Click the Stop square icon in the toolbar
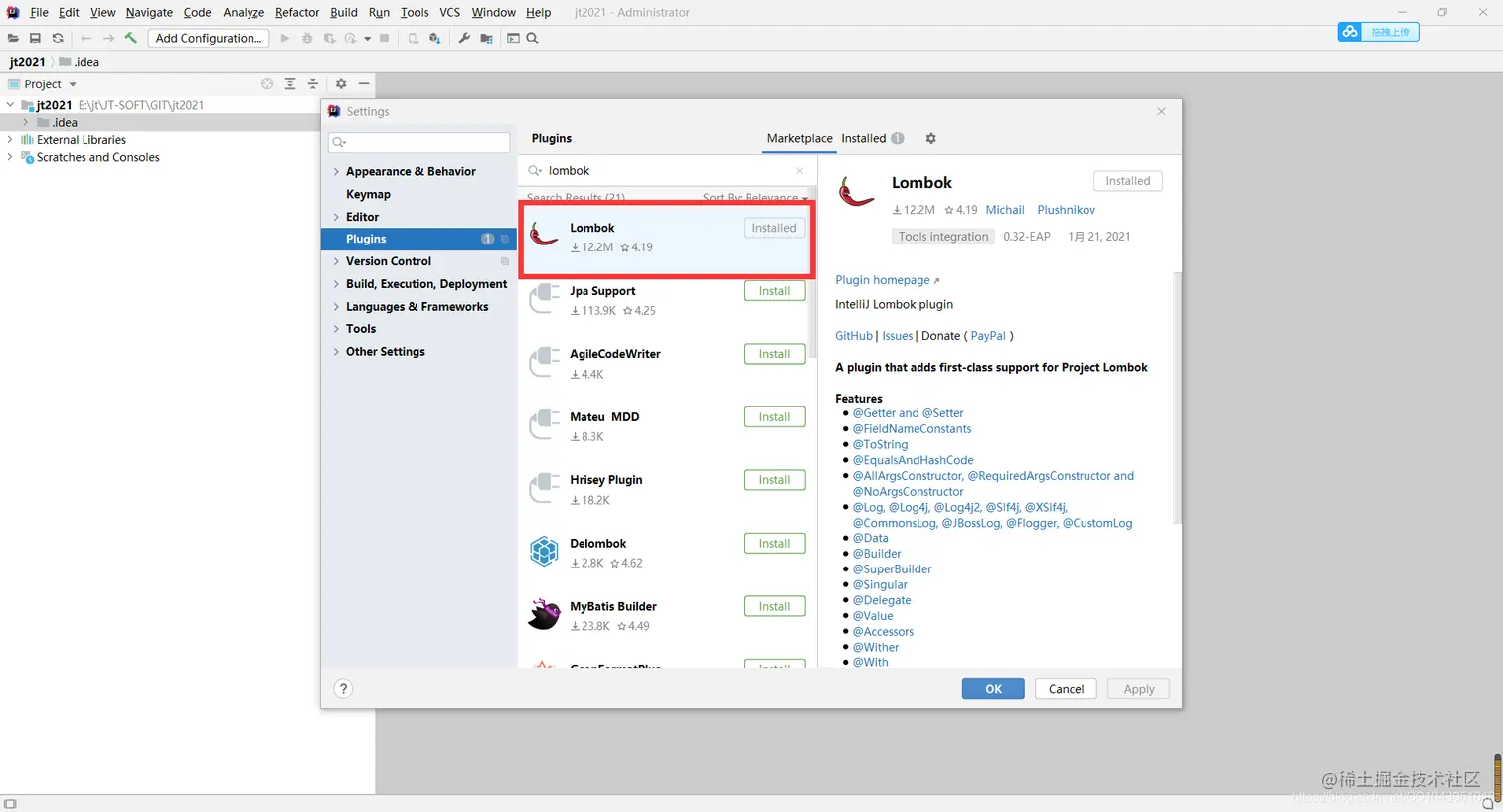Viewport: 1503px width, 812px height. 385,38
